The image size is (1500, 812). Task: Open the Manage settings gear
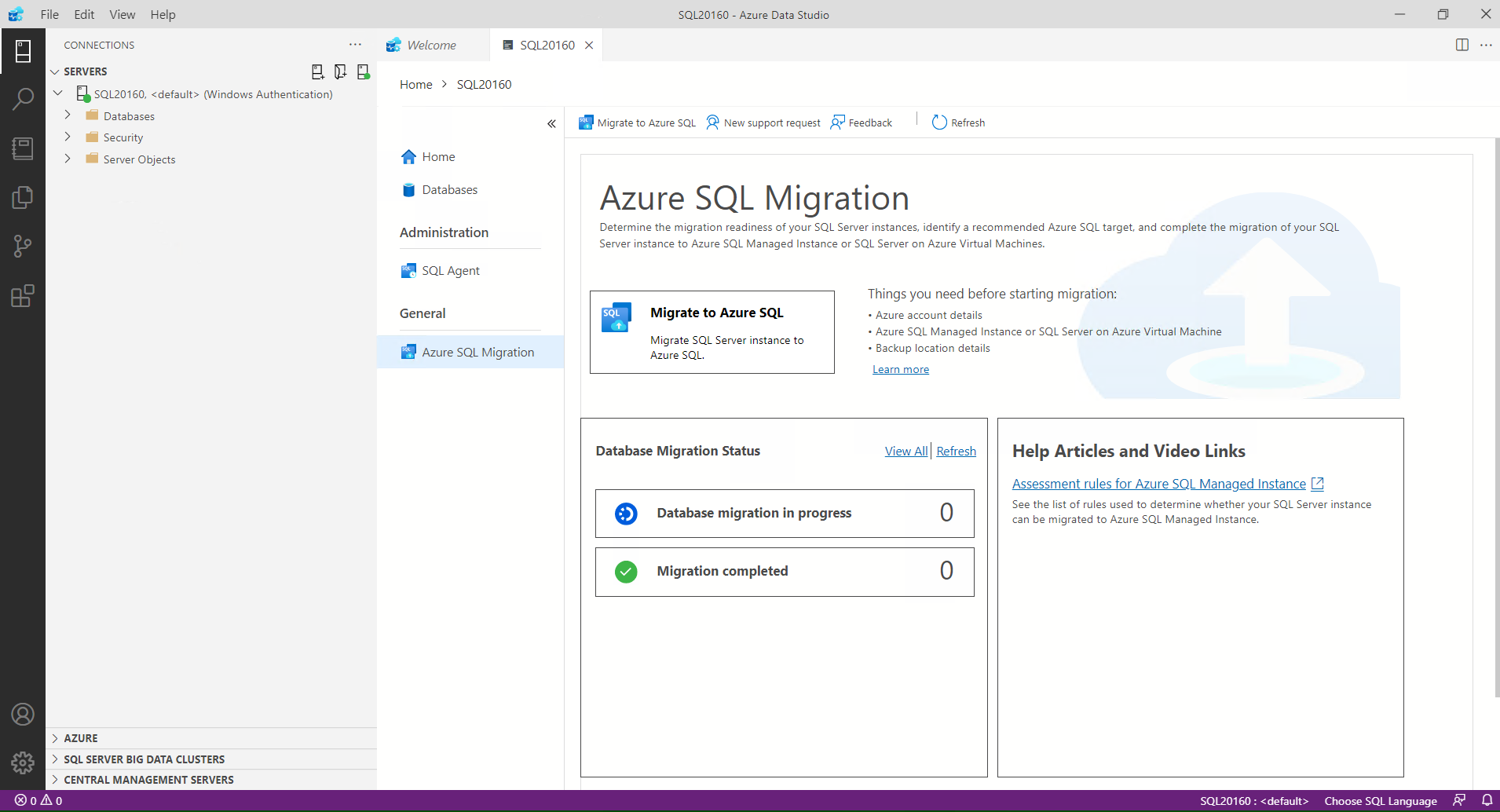[23, 763]
